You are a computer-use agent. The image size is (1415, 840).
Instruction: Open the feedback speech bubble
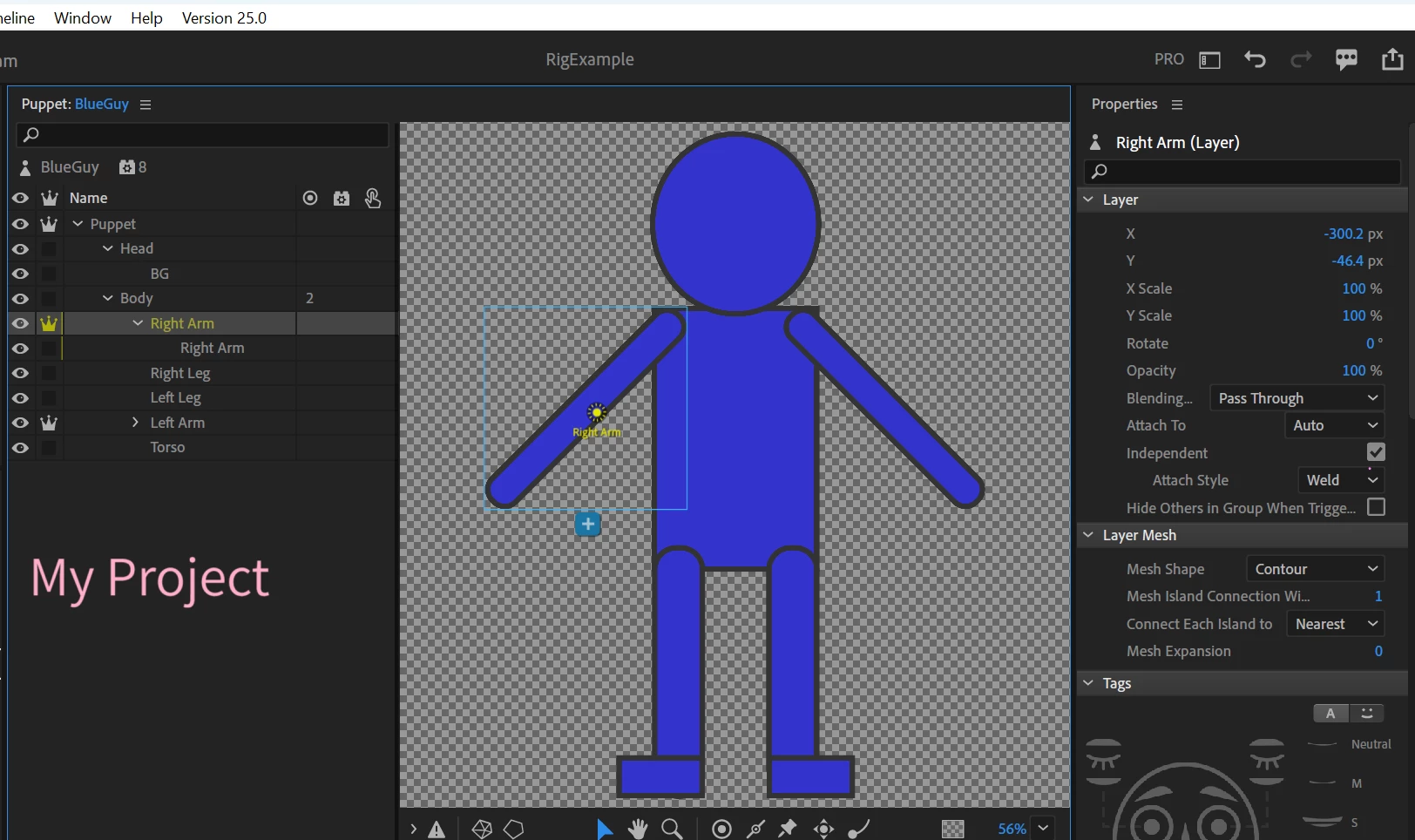tap(1346, 59)
